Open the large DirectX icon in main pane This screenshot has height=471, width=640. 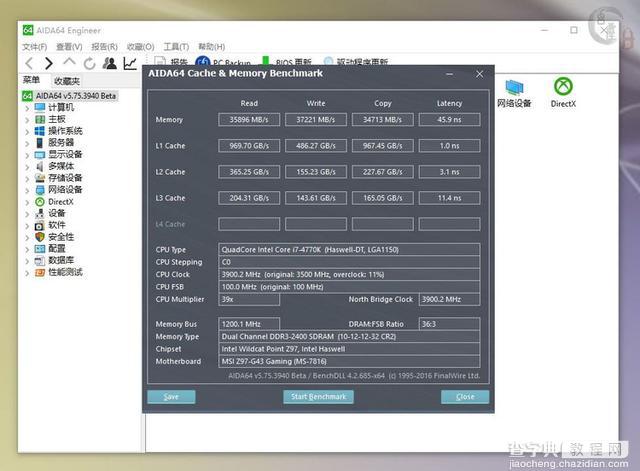coord(563,86)
